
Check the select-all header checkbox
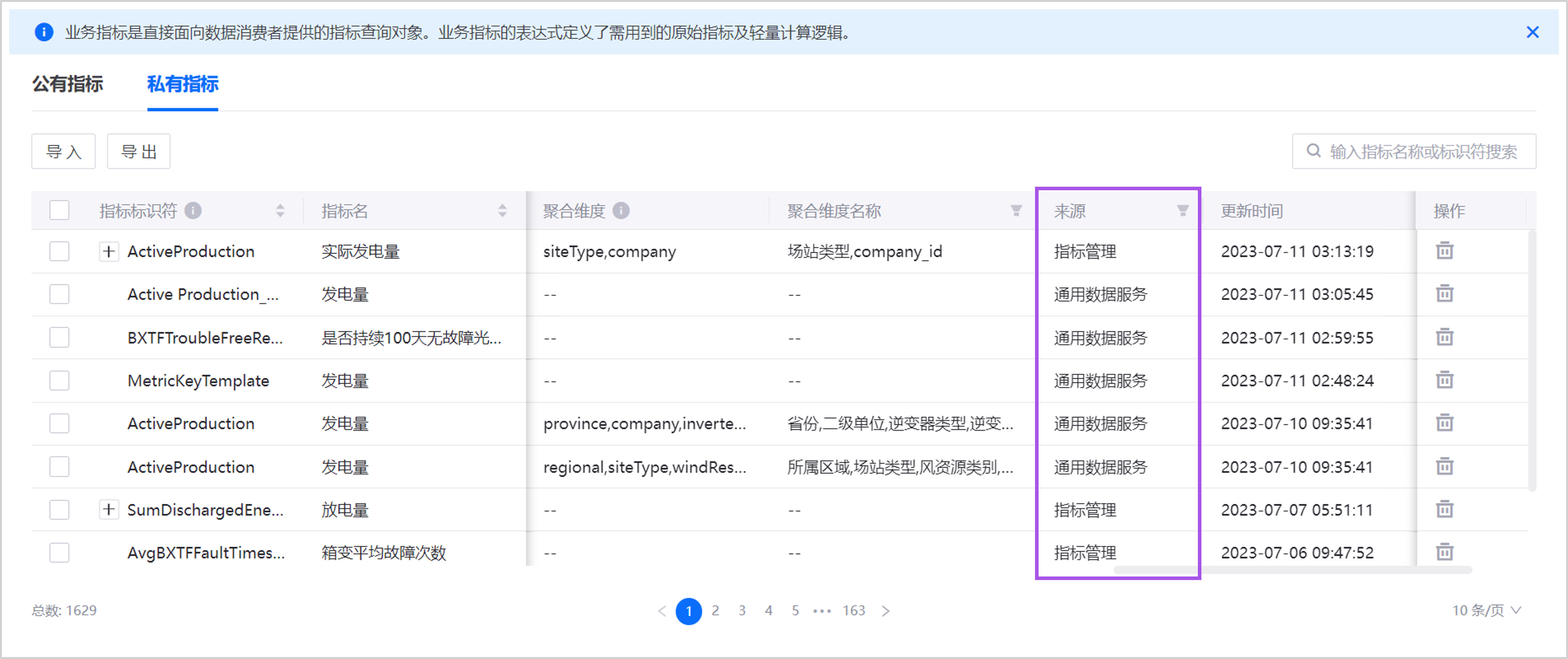click(x=59, y=211)
